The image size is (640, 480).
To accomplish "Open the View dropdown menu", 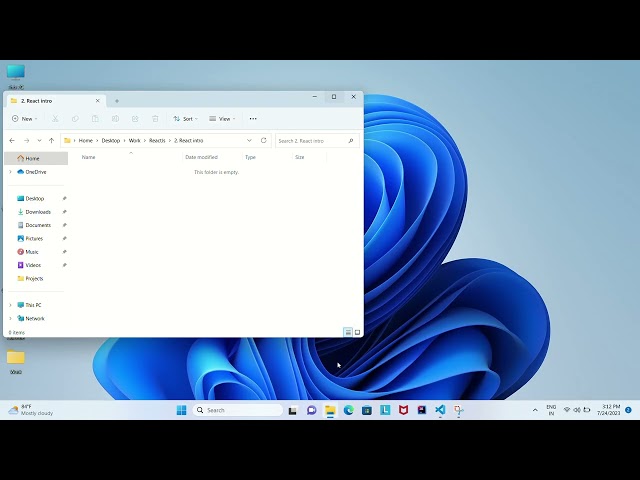I will coord(222,119).
